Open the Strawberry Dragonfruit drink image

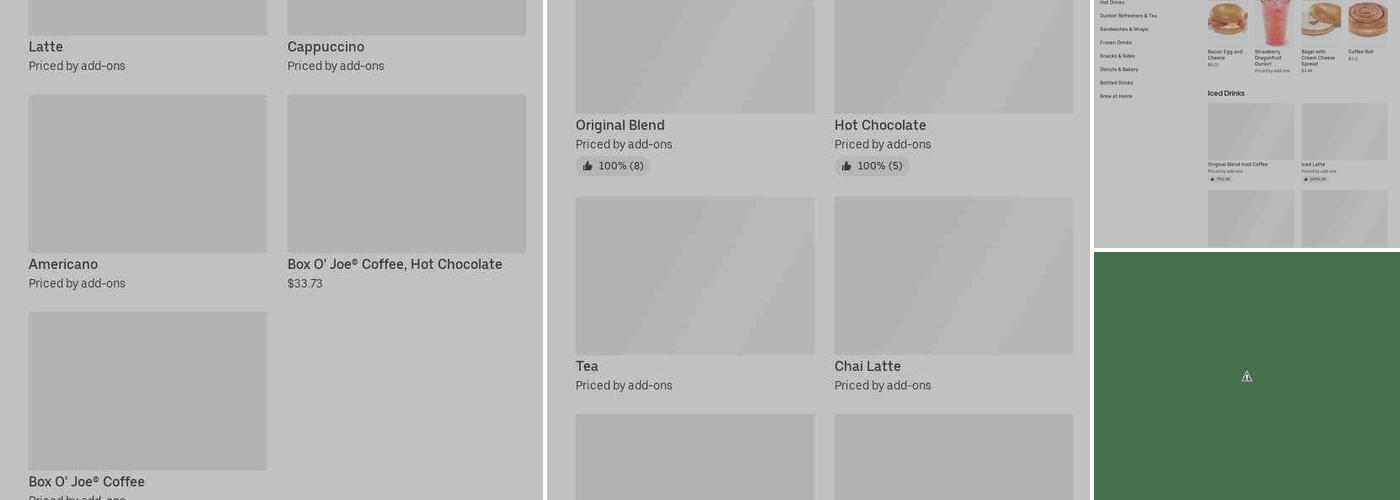(1274, 20)
